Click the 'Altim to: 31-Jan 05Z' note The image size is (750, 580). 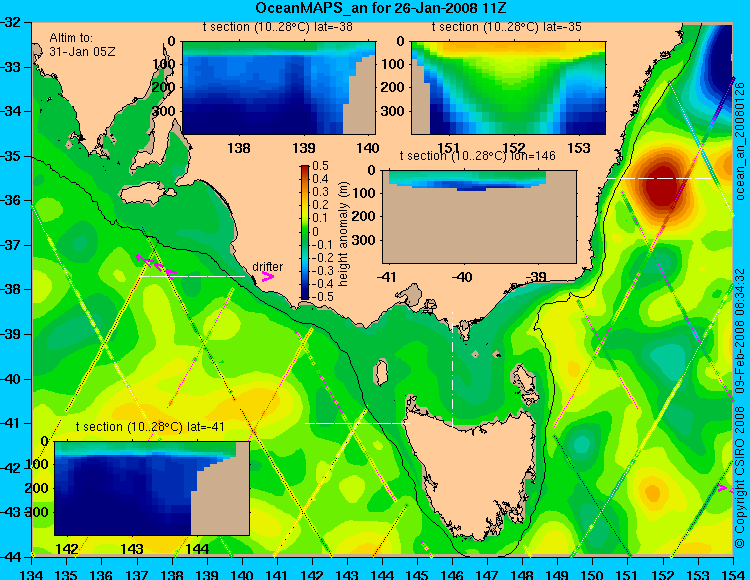82,44
